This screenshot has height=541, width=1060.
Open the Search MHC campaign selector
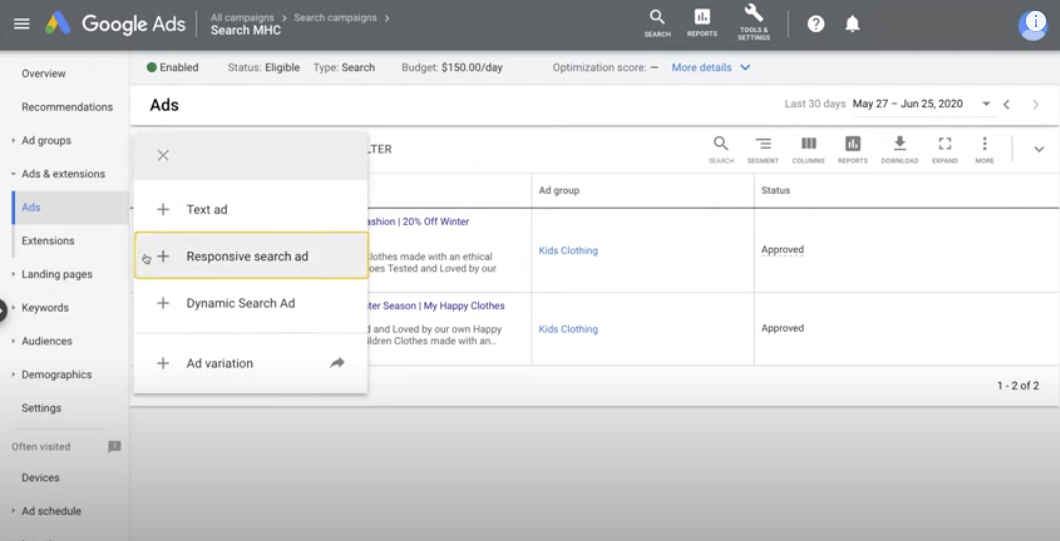pos(245,30)
